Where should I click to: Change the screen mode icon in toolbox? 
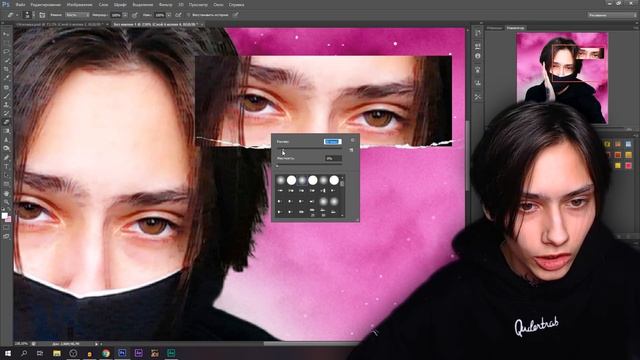(6, 236)
